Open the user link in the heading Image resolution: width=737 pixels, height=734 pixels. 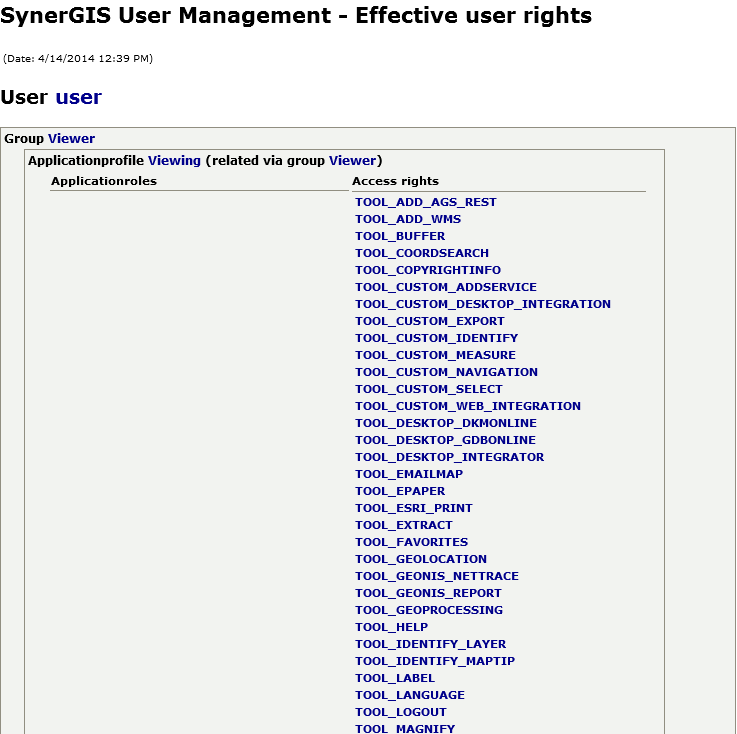[78, 97]
